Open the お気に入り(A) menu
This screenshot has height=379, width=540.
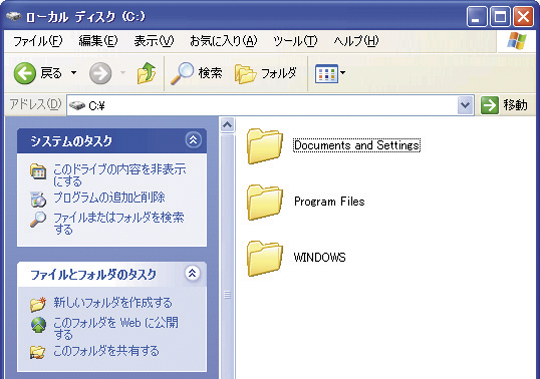(224, 41)
